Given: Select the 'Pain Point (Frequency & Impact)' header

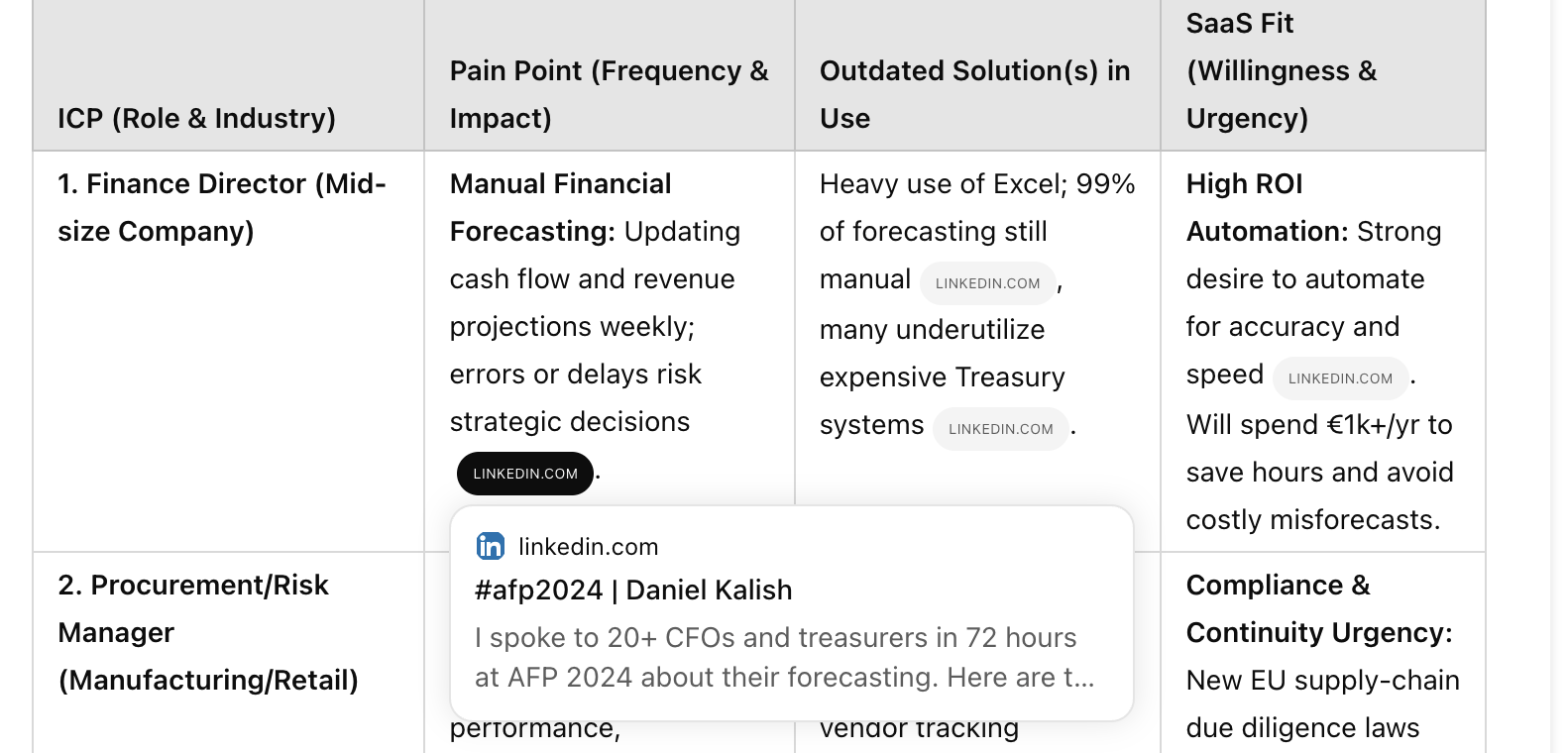Looking at the screenshot, I should 609,94.
